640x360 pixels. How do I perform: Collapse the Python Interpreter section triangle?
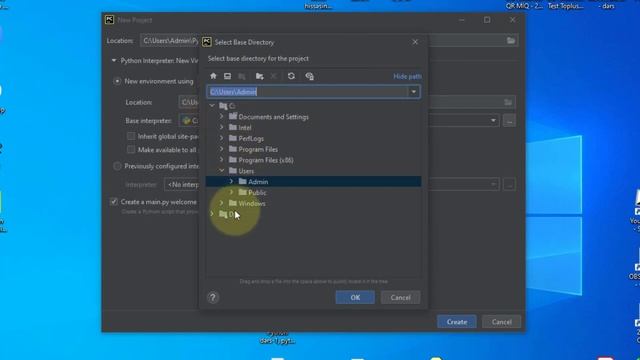pos(114,60)
